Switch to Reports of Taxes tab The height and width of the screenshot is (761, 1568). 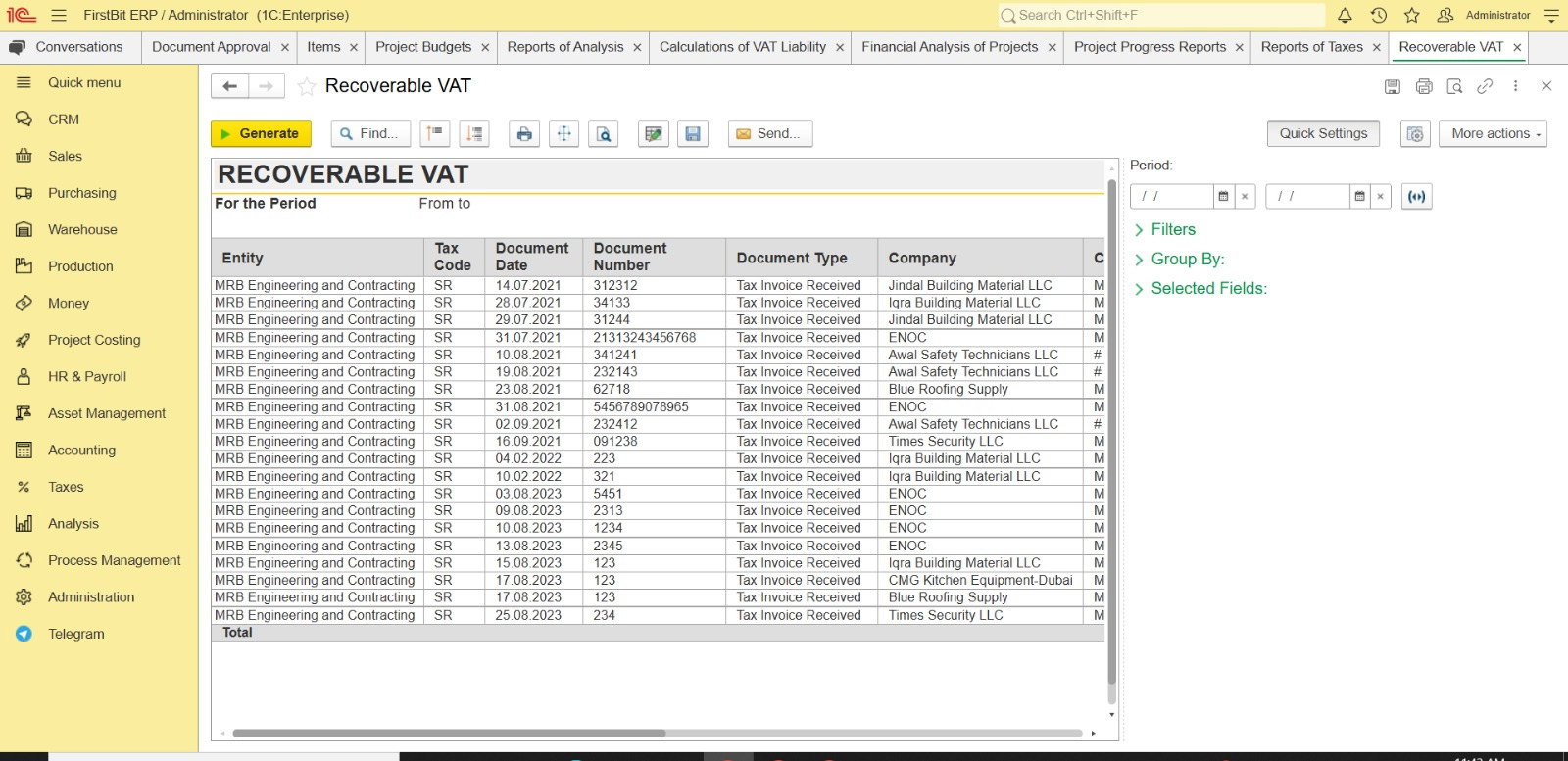coord(1311,47)
